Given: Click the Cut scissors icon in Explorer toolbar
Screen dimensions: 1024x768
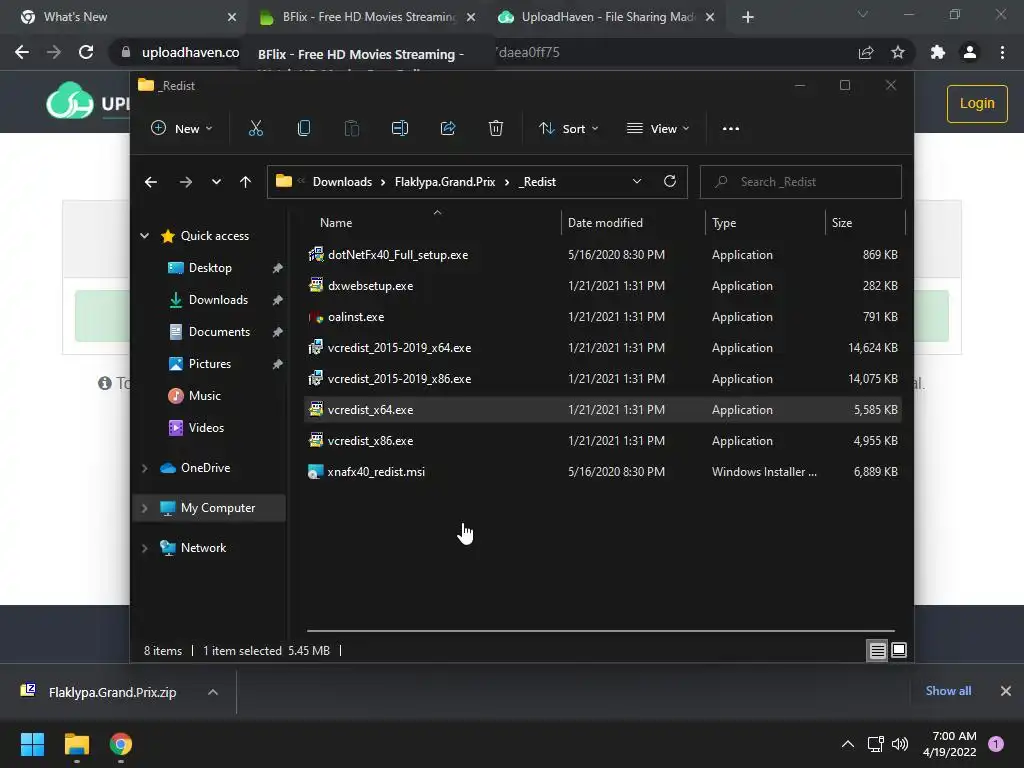Looking at the screenshot, I should pos(255,129).
